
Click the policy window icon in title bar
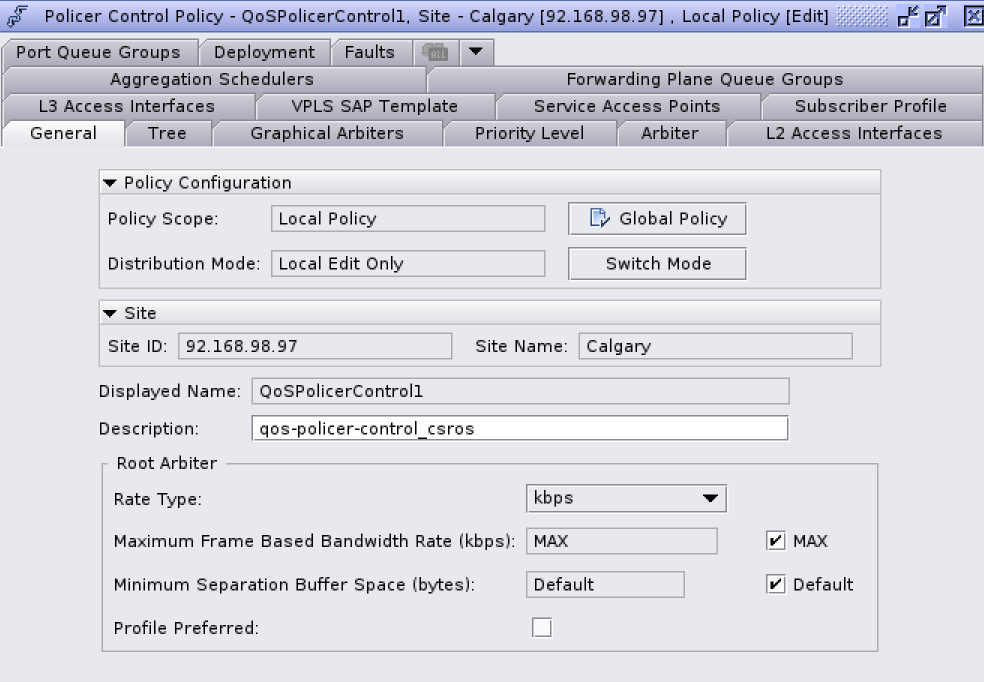pyautogui.click(x=17, y=16)
